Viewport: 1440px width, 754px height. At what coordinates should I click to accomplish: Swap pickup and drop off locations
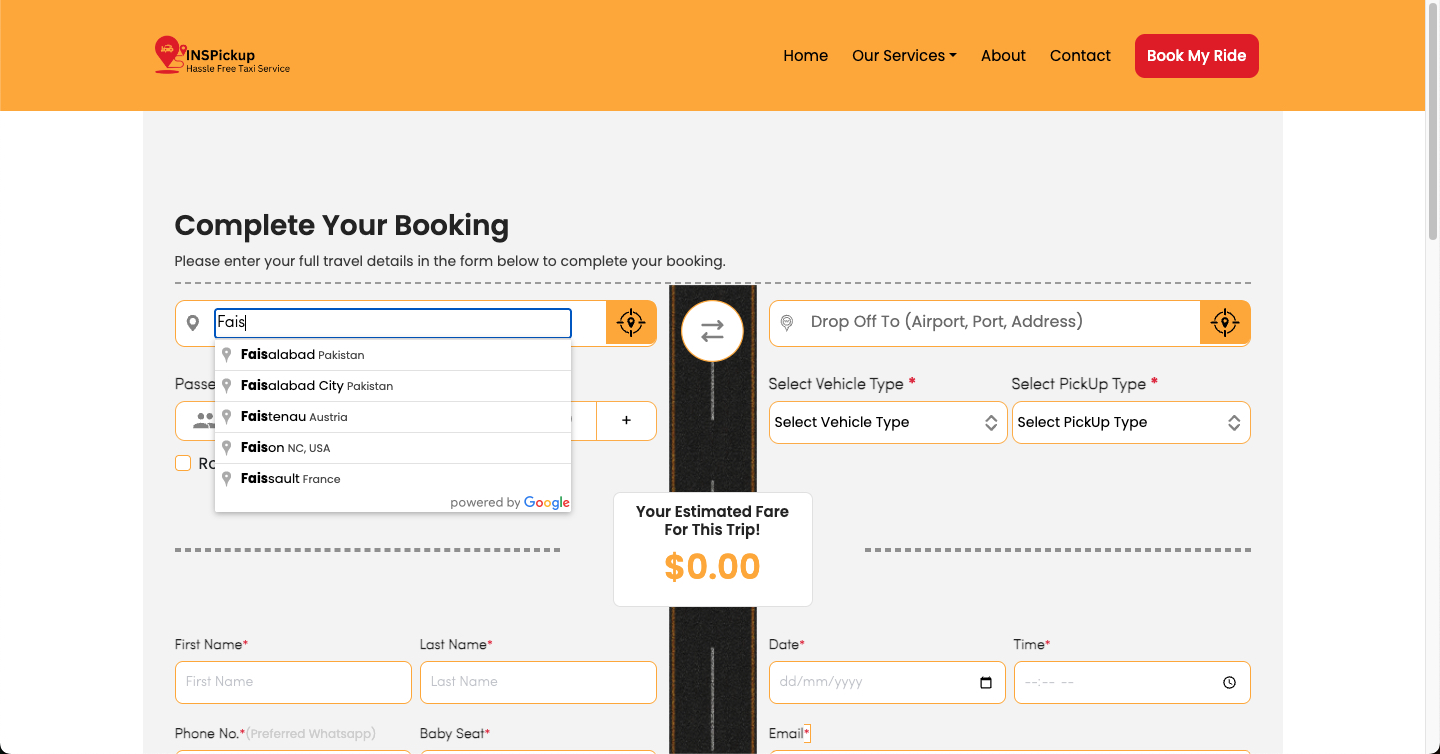point(712,331)
